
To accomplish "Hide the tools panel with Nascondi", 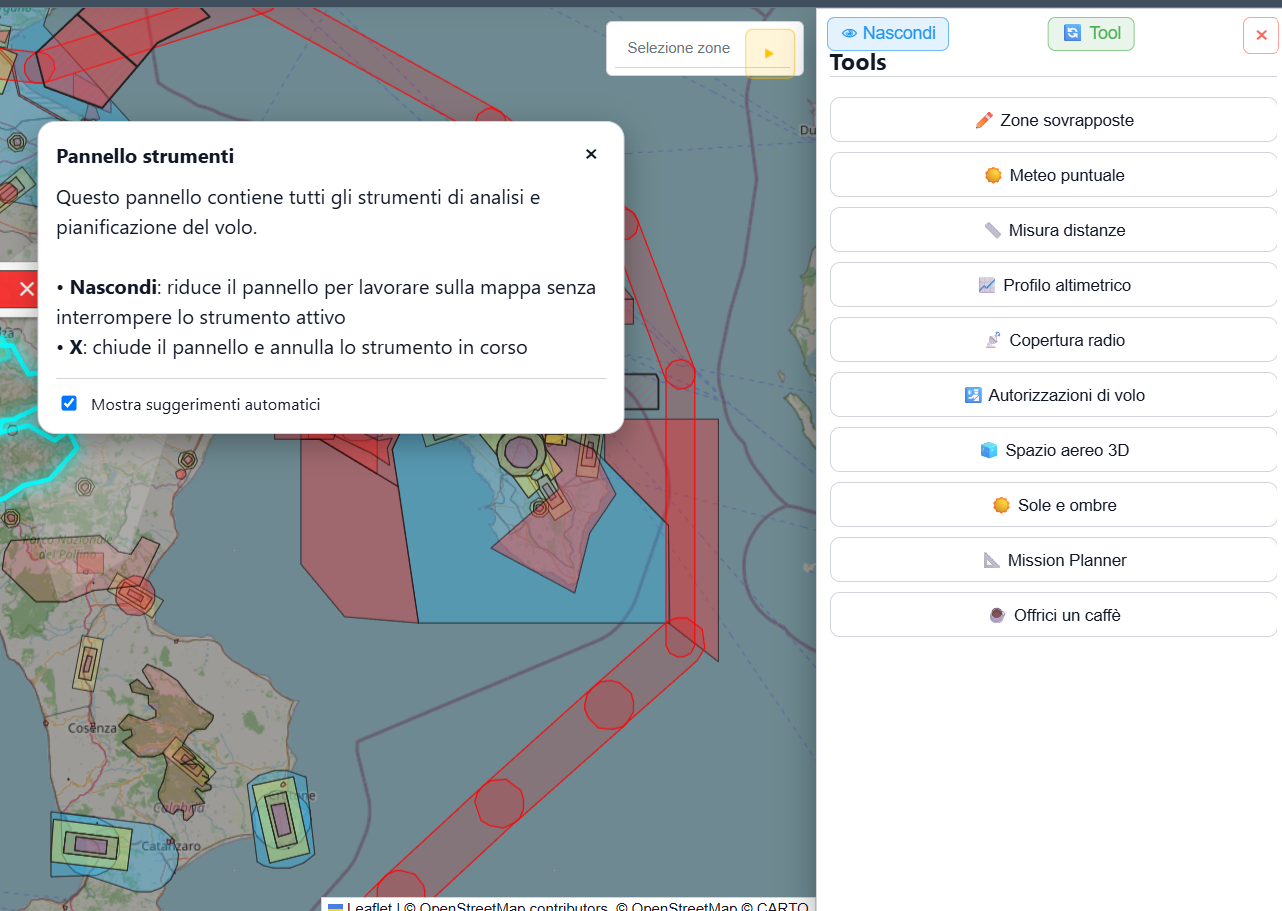I will 888,34.
